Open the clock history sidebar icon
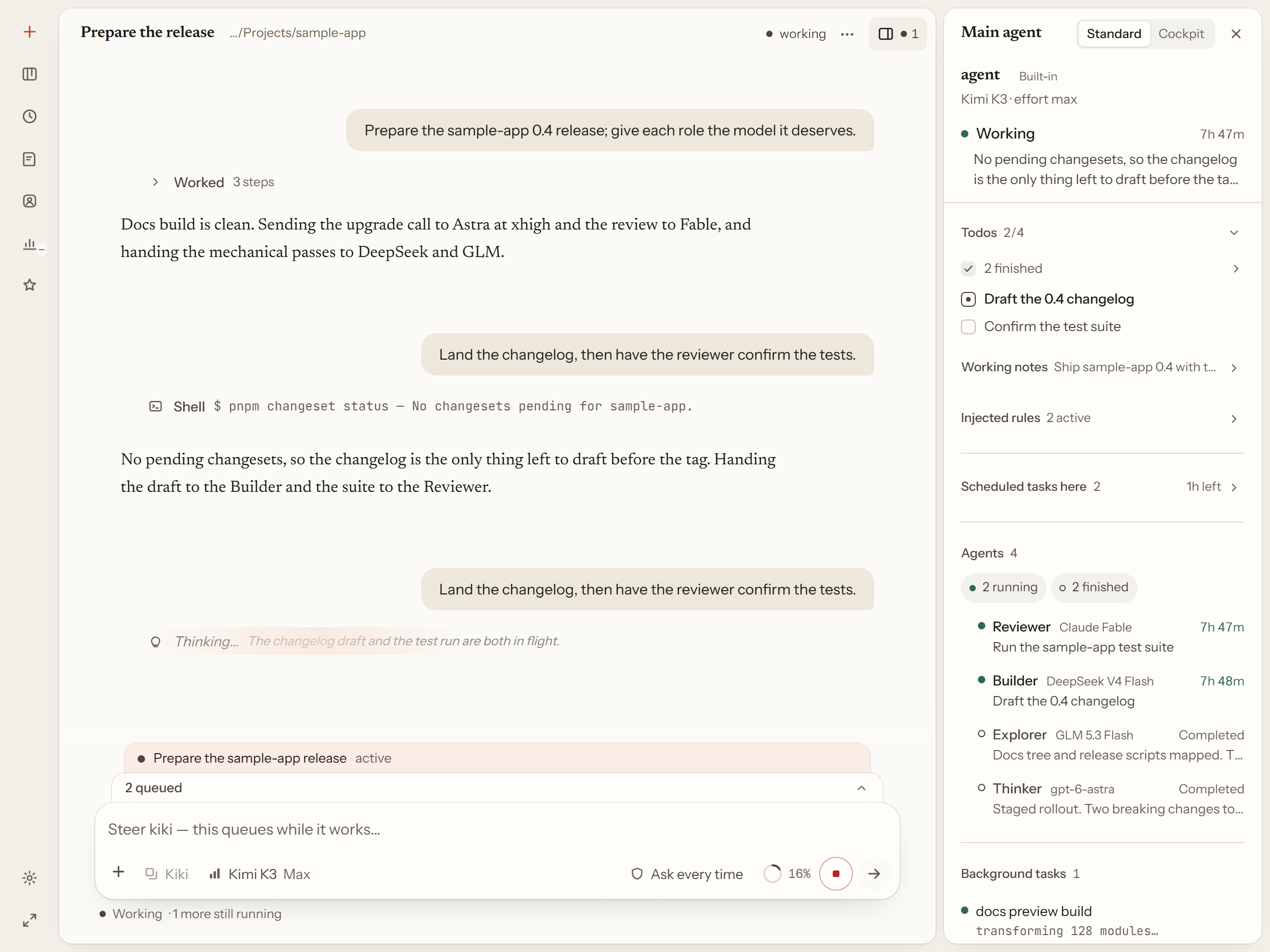Image resolution: width=1270 pixels, height=952 pixels. point(30,116)
